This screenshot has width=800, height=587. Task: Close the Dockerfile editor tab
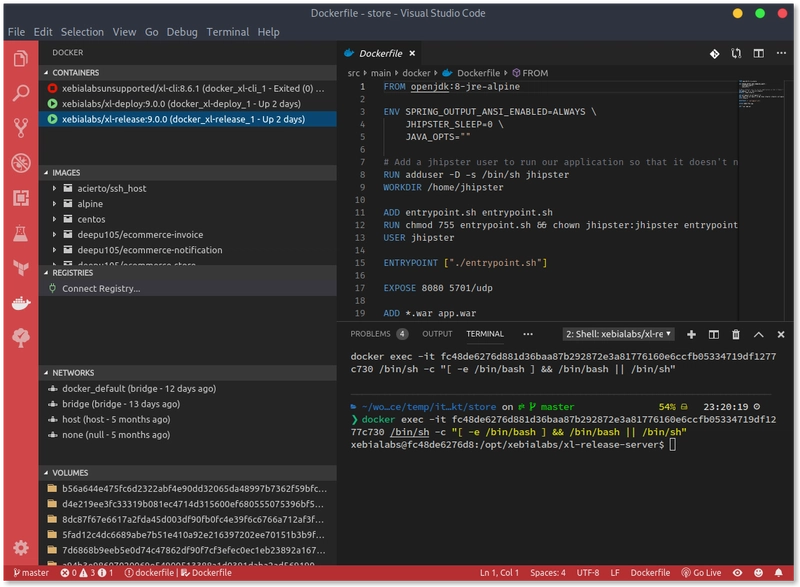[412, 53]
